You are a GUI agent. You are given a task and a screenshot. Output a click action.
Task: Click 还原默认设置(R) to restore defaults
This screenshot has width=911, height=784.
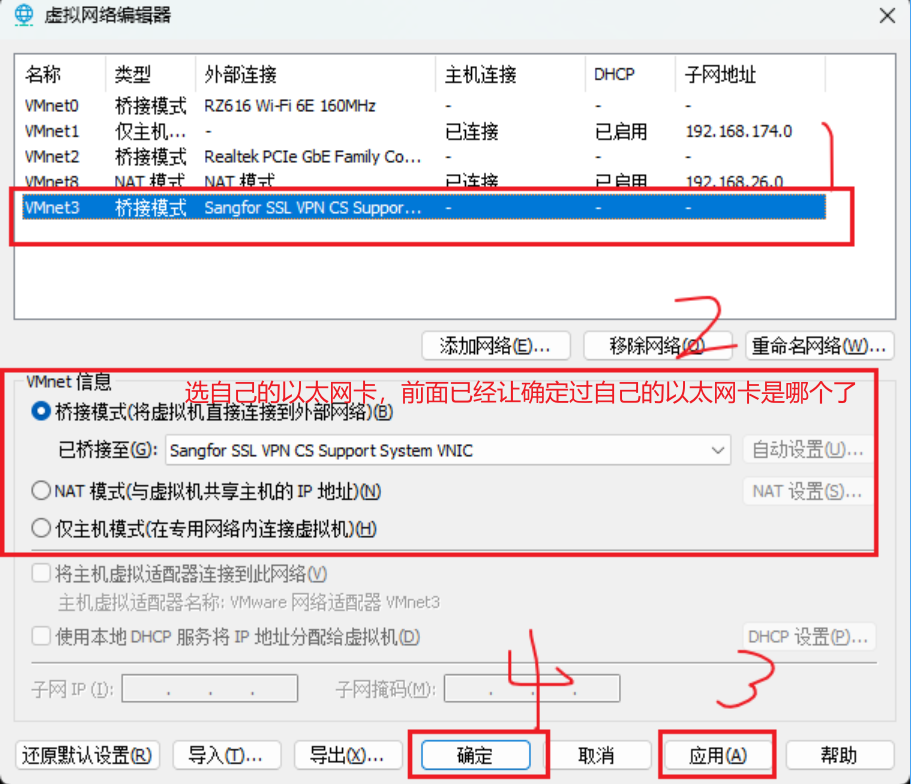(87, 755)
